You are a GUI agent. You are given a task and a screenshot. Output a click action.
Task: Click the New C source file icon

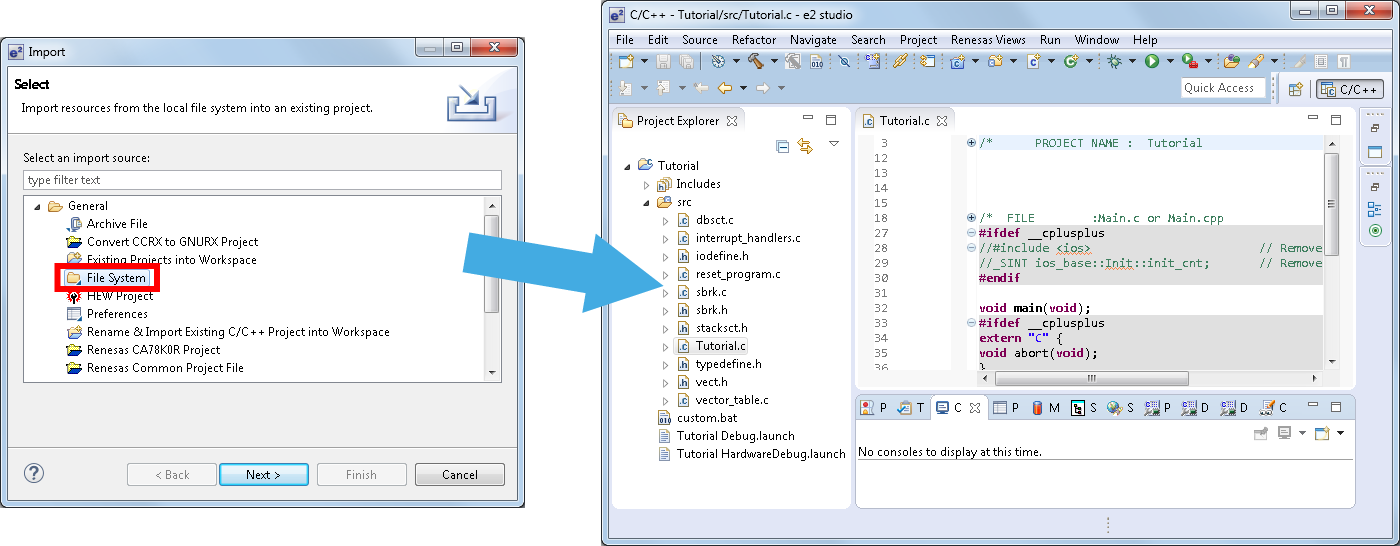pyautogui.click(x=1033, y=61)
